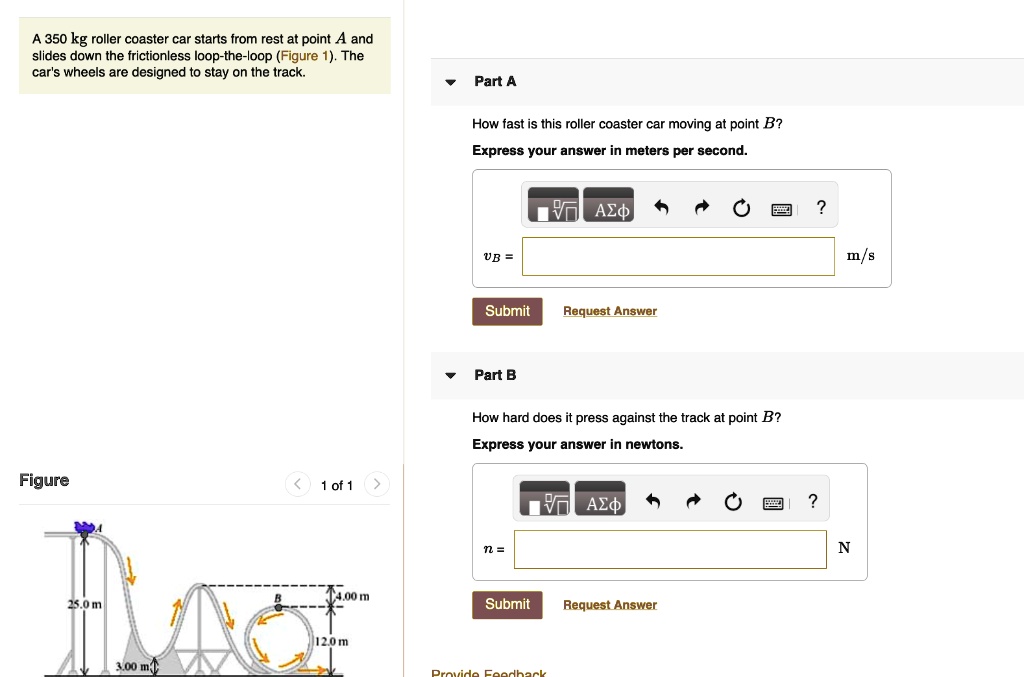Show keyboard shortcuts for Part A

[x=782, y=209]
